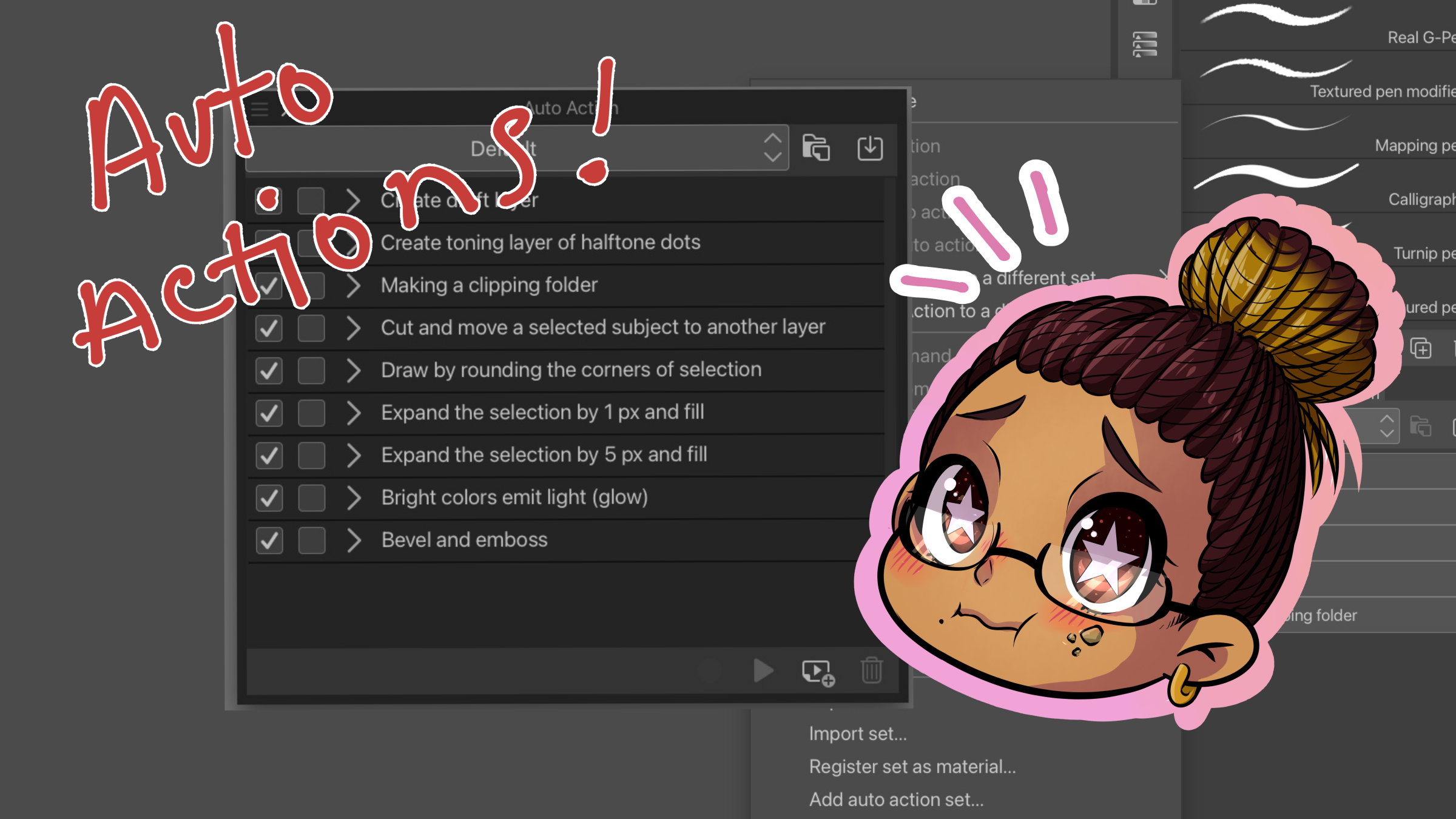
Task: Click the record button in the auto action footer
Action: [710, 671]
